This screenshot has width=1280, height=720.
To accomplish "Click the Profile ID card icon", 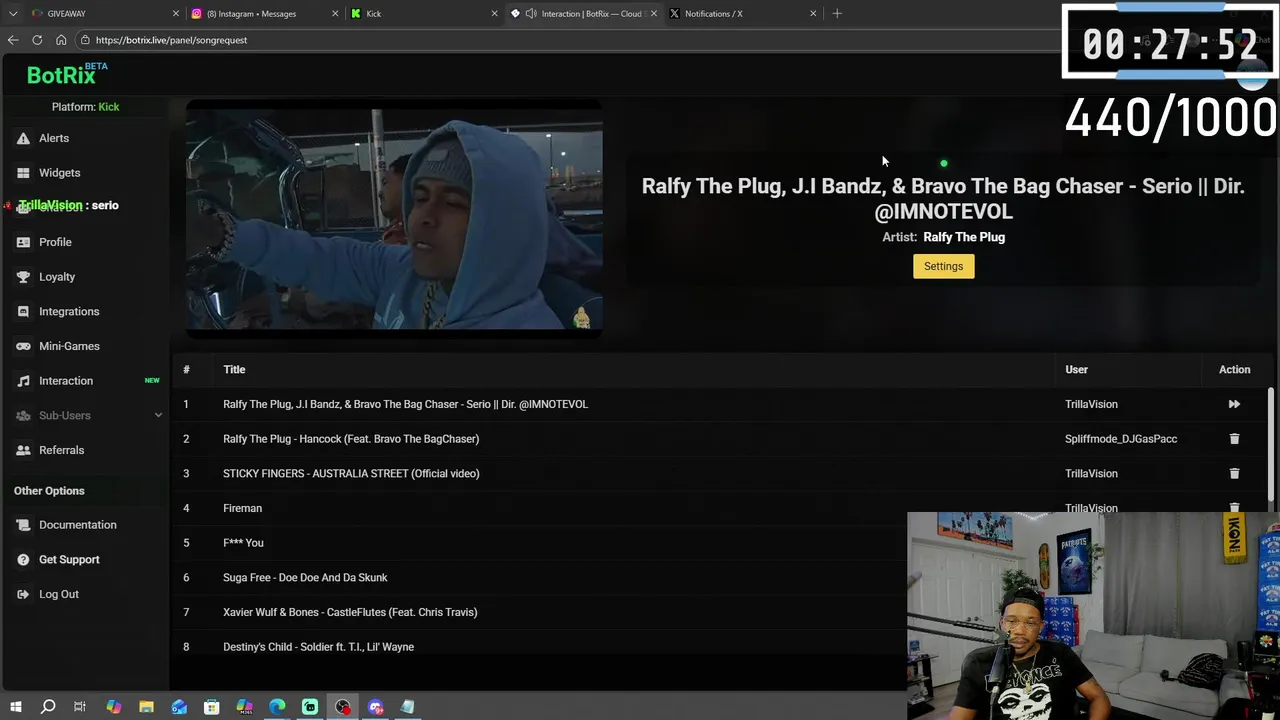I will (23, 242).
